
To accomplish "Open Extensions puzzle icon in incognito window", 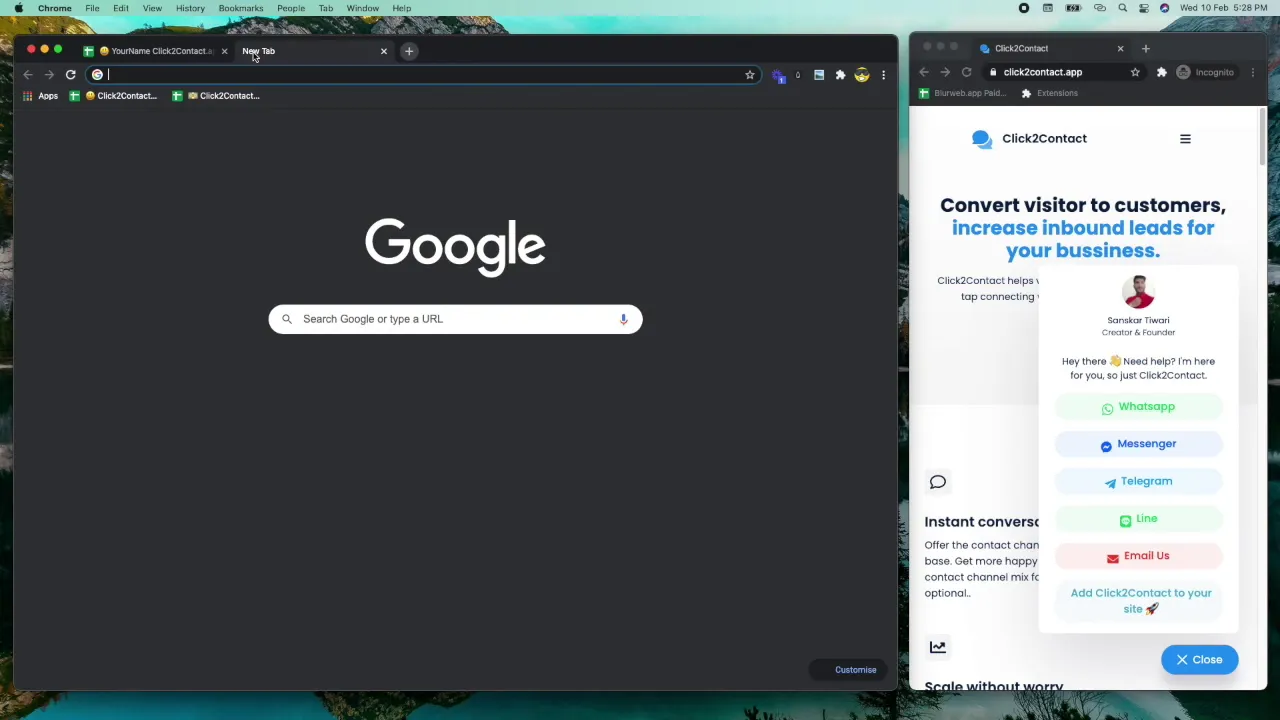I will (1161, 72).
